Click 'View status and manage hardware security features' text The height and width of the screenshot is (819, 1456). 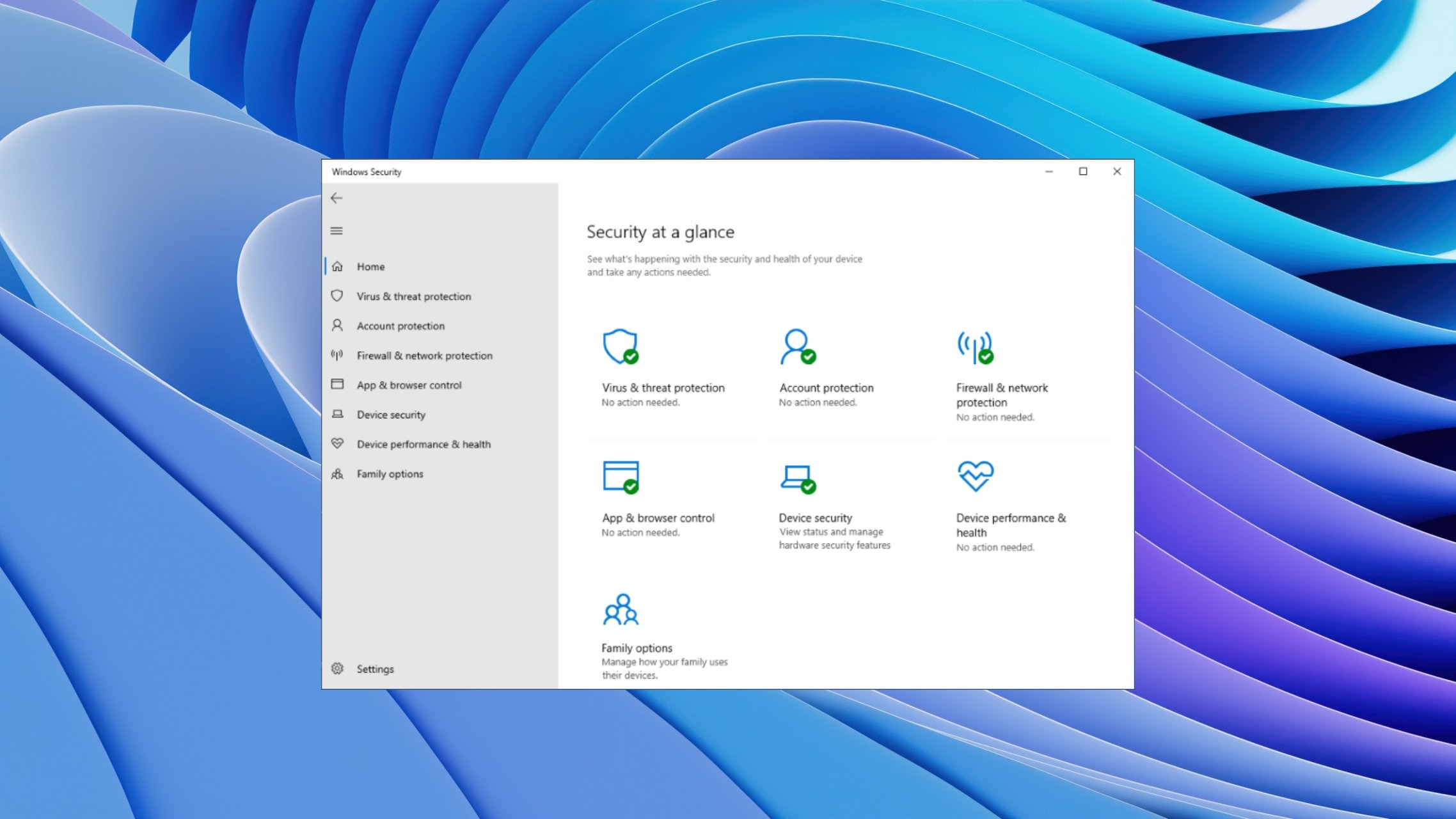coord(834,539)
